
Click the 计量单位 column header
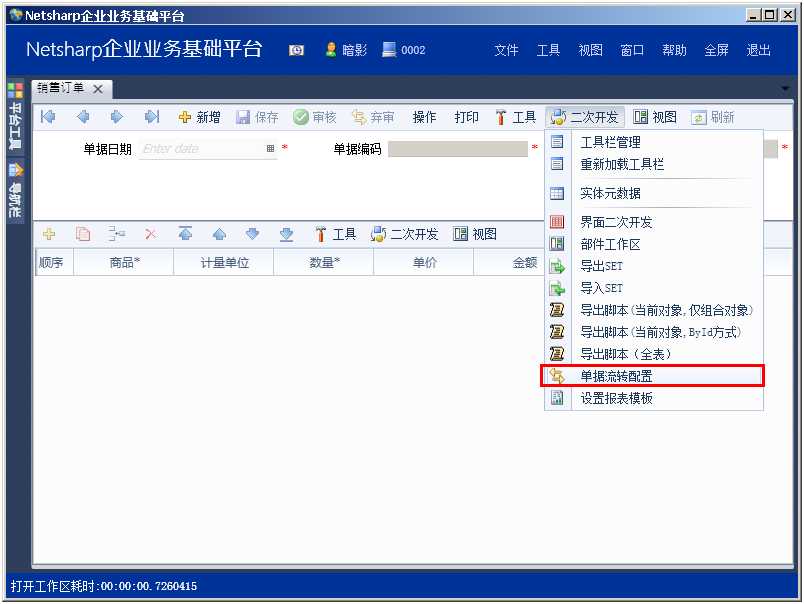coord(224,263)
